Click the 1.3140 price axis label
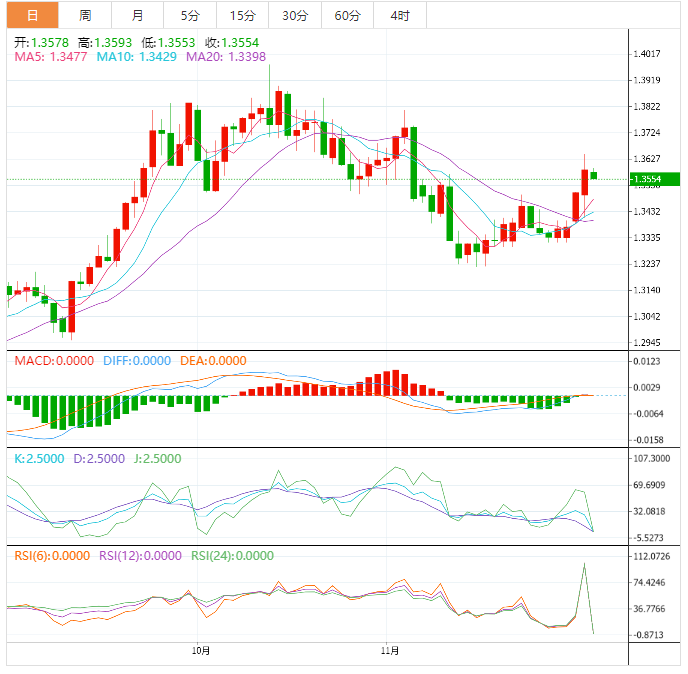 click(647, 290)
